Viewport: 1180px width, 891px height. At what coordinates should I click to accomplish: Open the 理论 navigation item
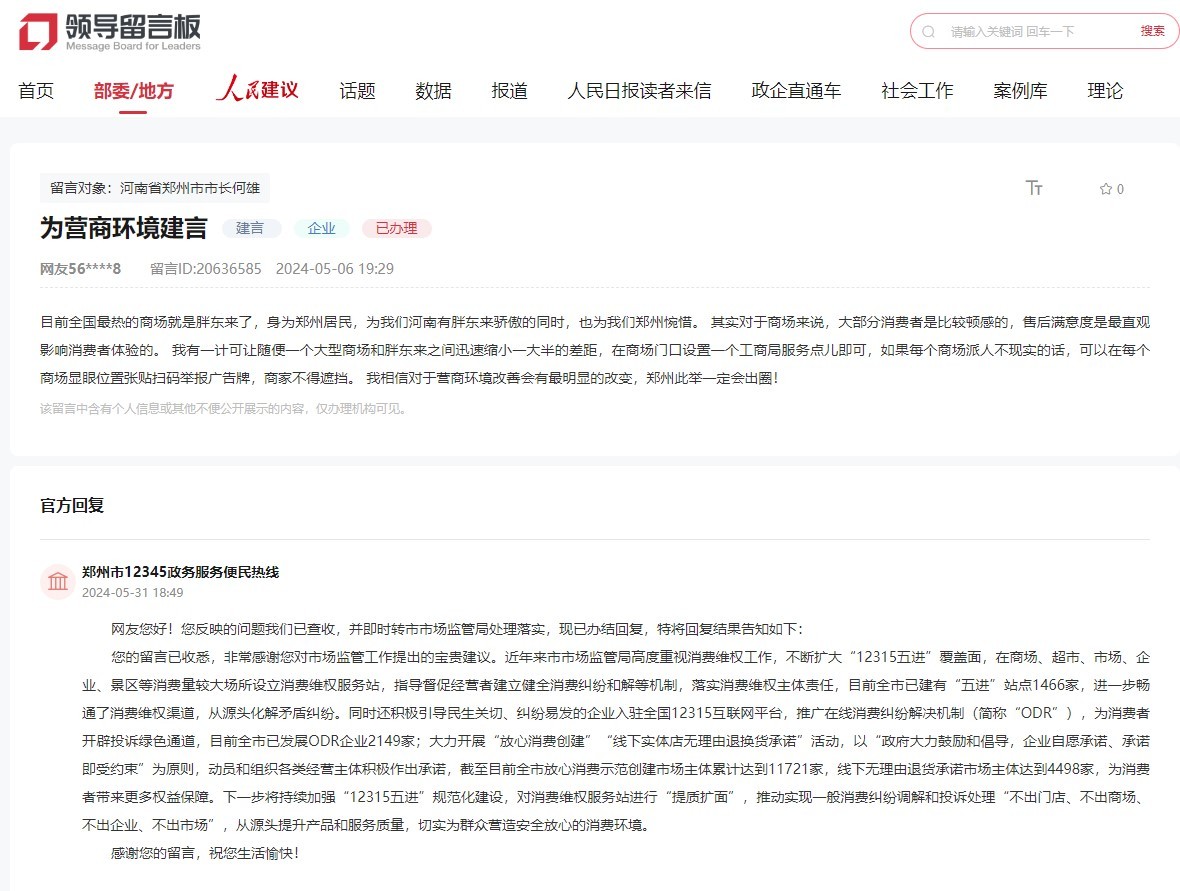[x=1105, y=91]
